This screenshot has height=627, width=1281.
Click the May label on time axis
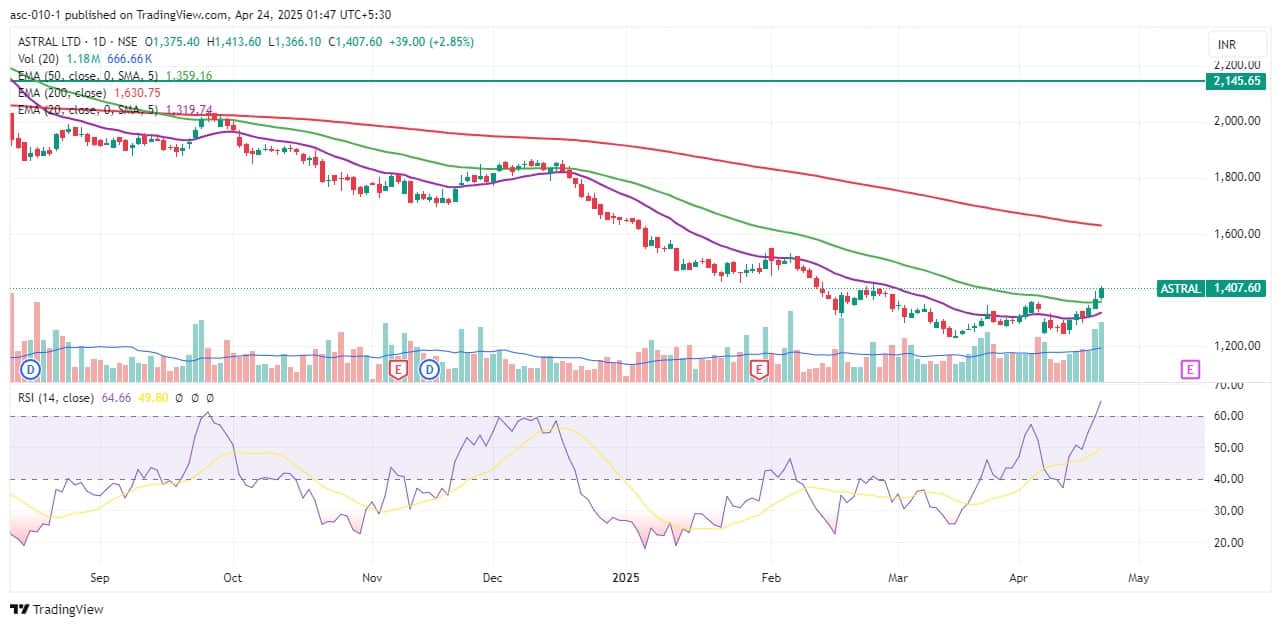[x=1139, y=577]
